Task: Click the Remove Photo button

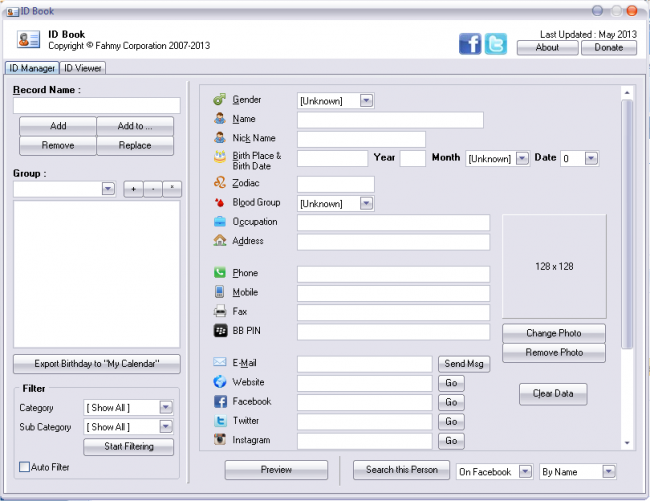Action: coord(554,353)
